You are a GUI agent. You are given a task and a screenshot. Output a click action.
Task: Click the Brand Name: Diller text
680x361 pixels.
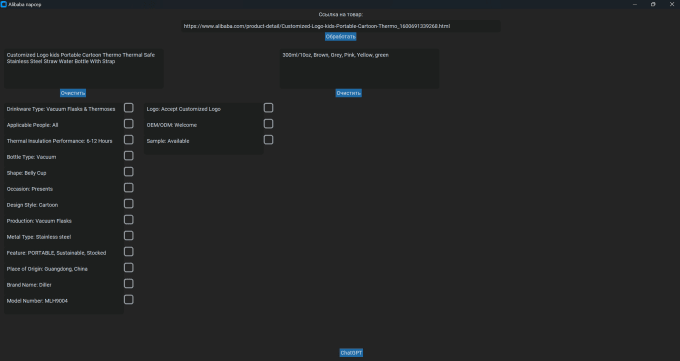click(x=29, y=285)
